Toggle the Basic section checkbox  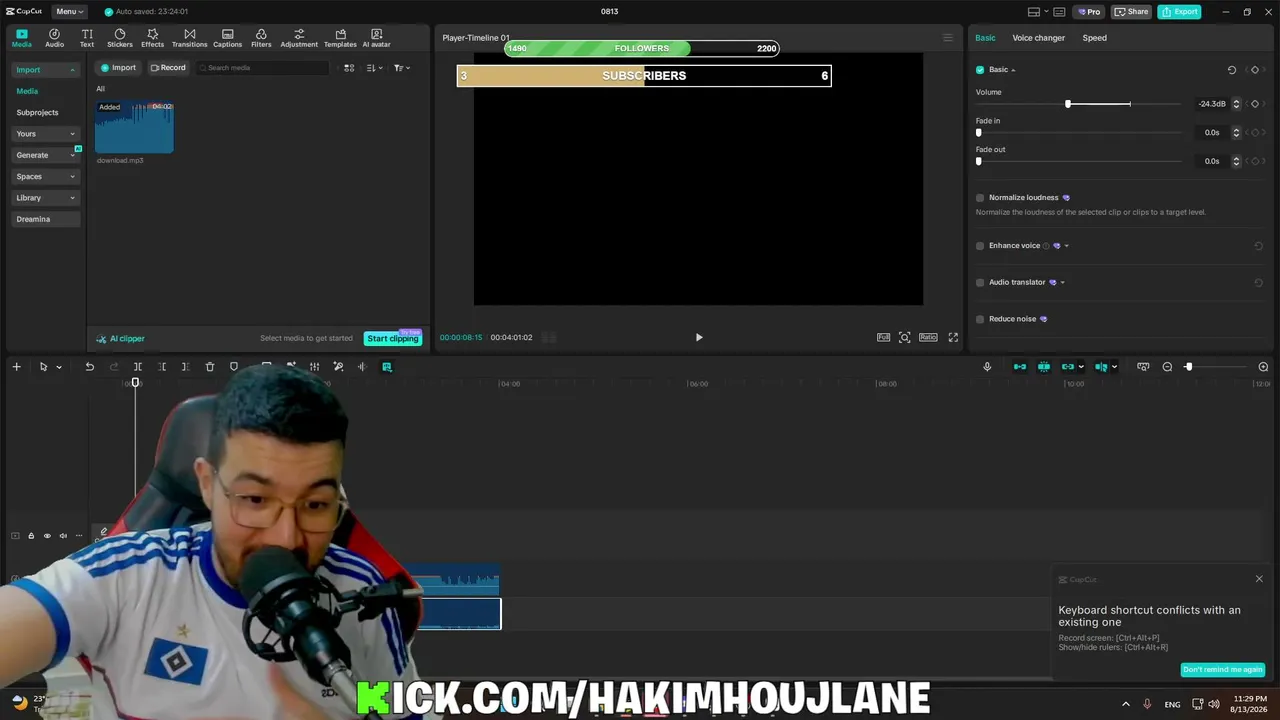[x=980, y=70]
